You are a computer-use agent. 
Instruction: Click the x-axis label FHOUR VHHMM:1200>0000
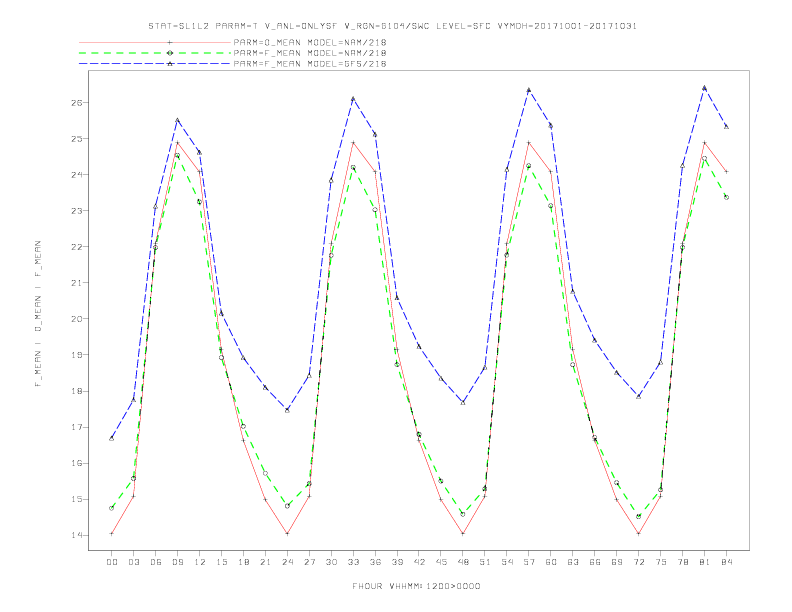pyautogui.click(x=416, y=586)
